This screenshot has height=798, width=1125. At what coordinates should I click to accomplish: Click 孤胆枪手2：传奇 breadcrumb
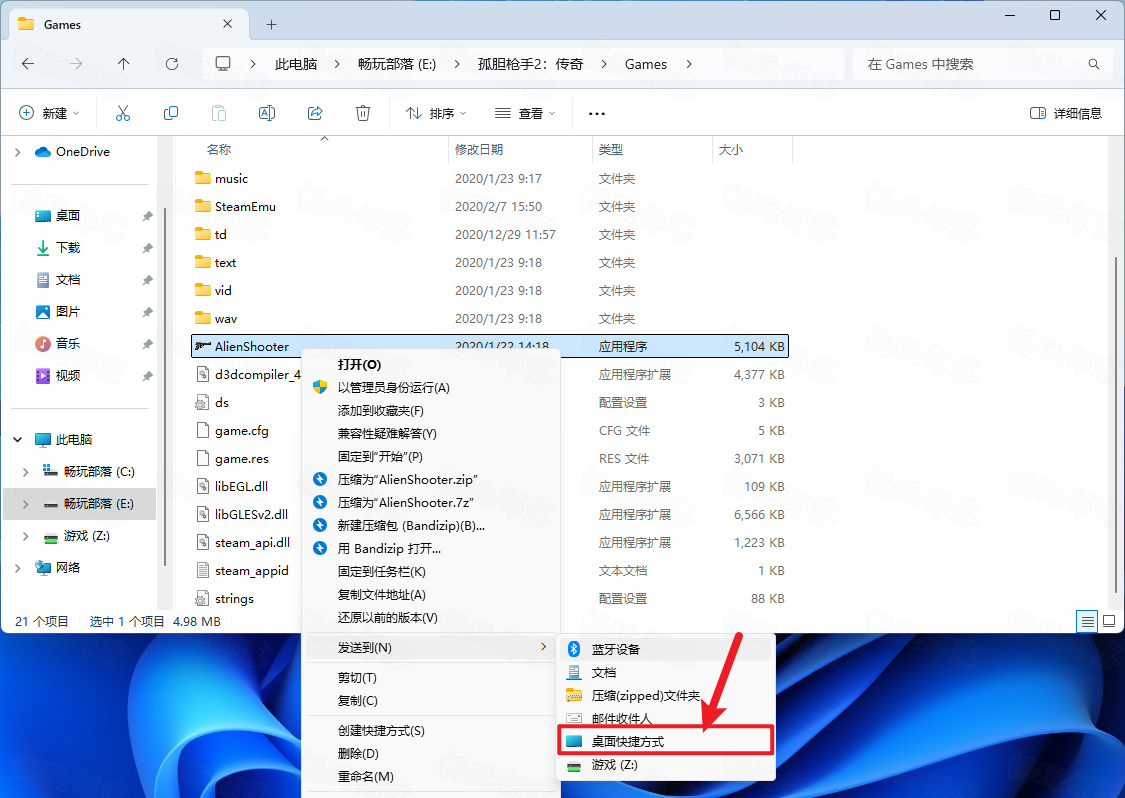click(530, 64)
